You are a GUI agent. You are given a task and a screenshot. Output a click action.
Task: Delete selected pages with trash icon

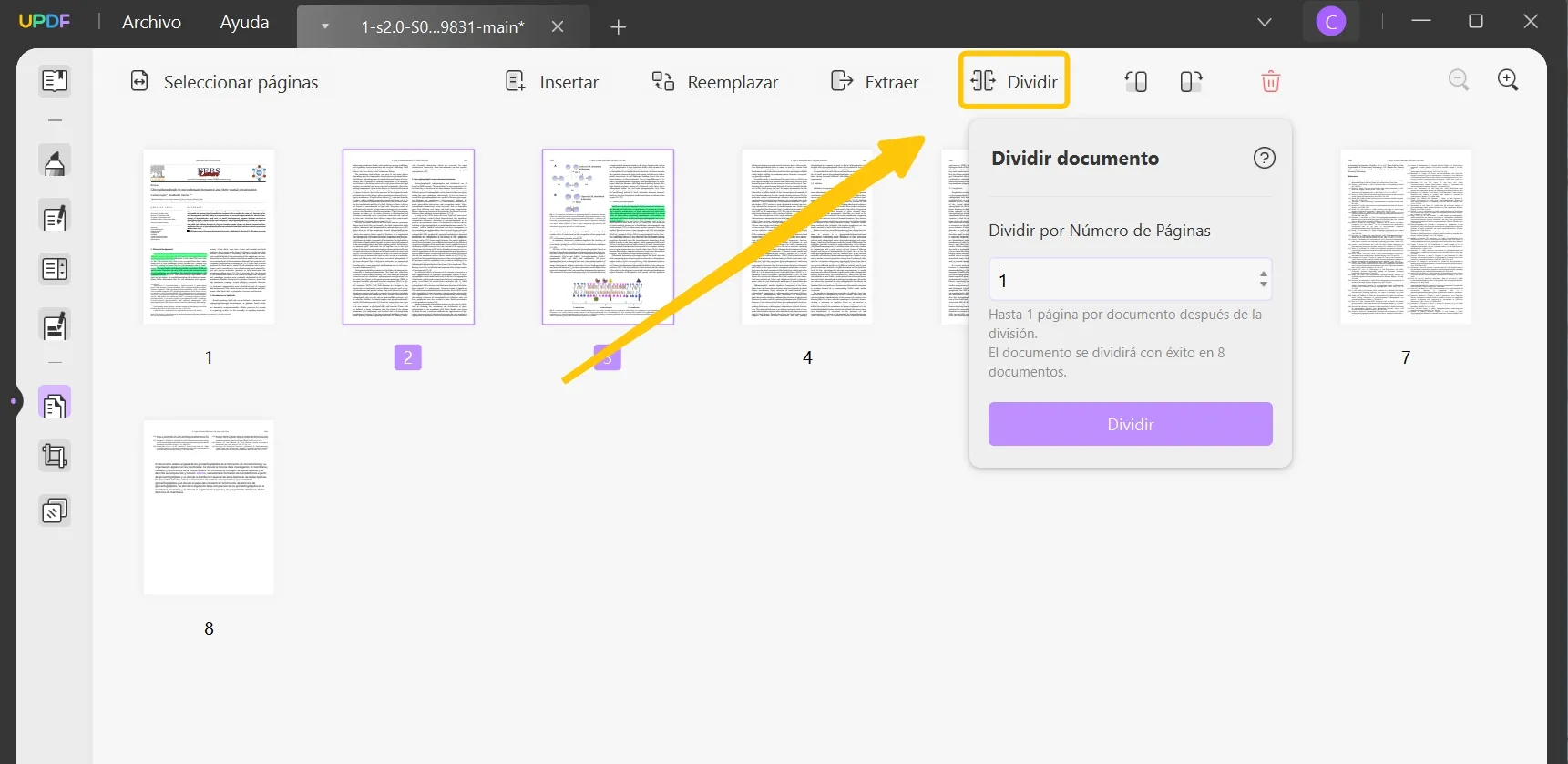tap(1270, 82)
